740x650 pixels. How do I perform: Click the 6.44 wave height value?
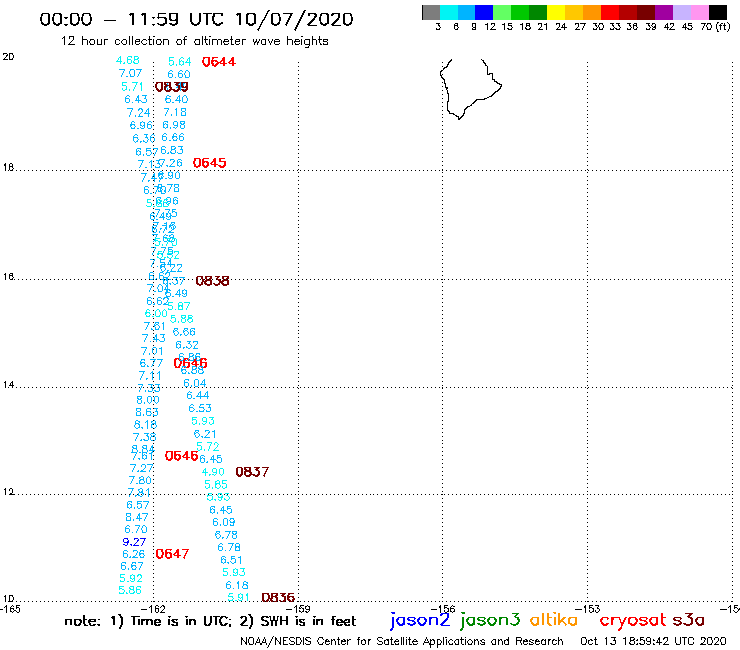tap(198, 395)
